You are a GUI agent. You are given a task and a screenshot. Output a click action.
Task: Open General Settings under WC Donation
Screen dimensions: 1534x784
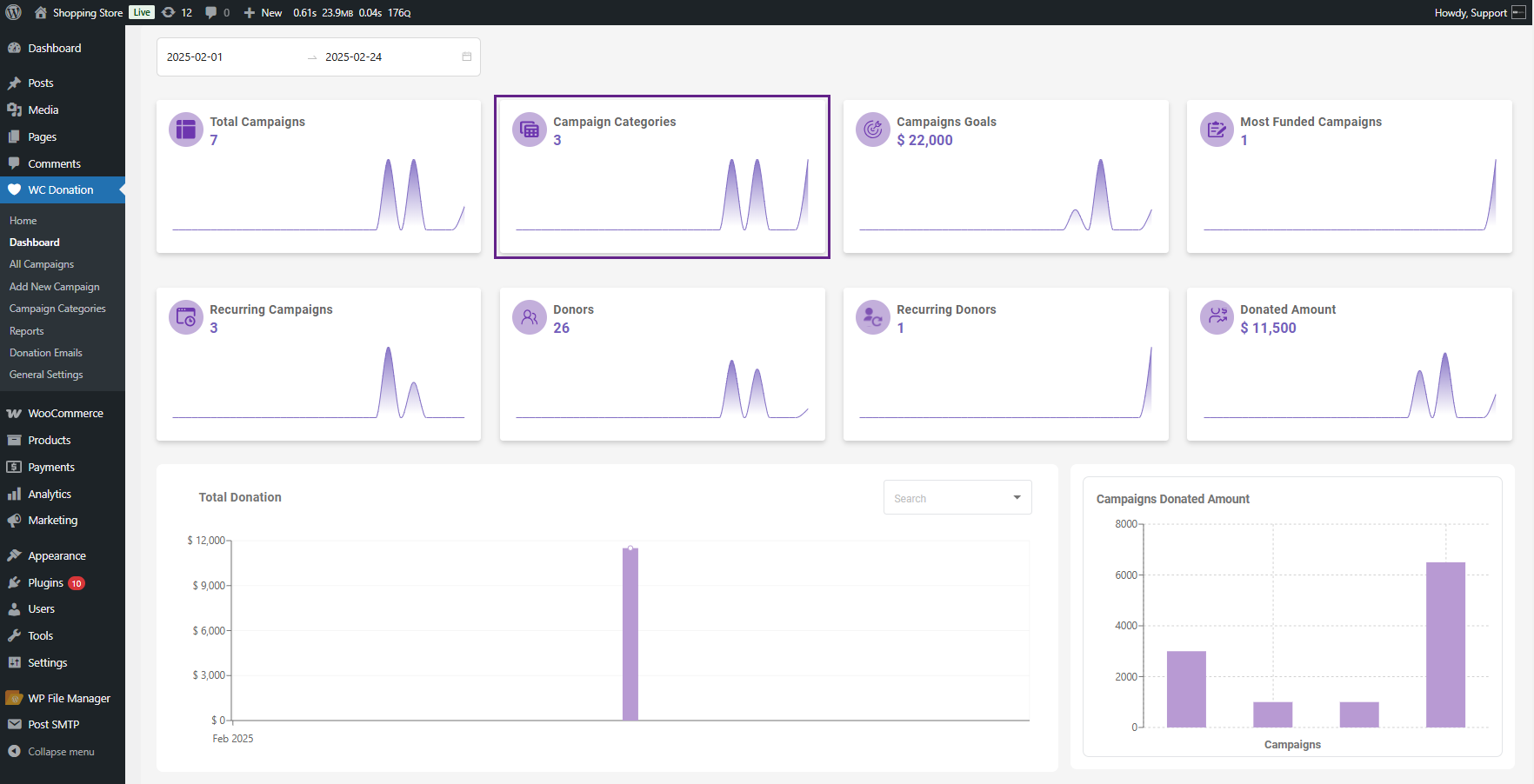[x=46, y=375]
